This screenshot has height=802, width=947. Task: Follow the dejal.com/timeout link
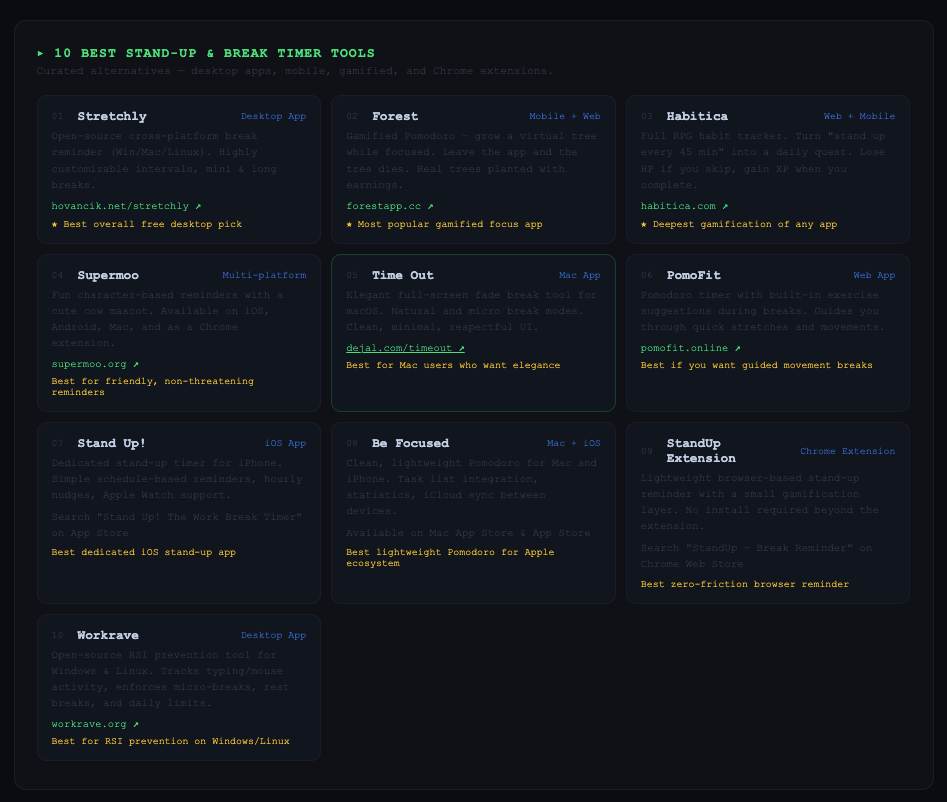click(405, 348)
